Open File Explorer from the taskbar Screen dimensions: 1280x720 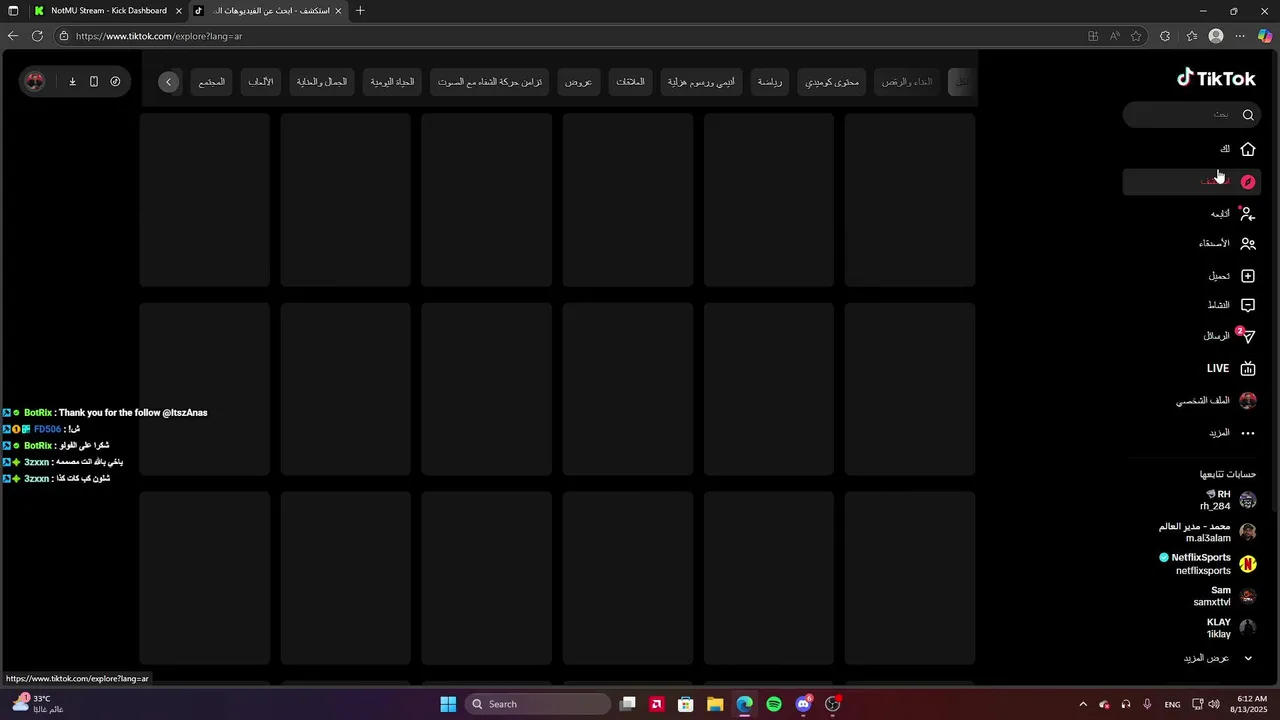[715, 704]
